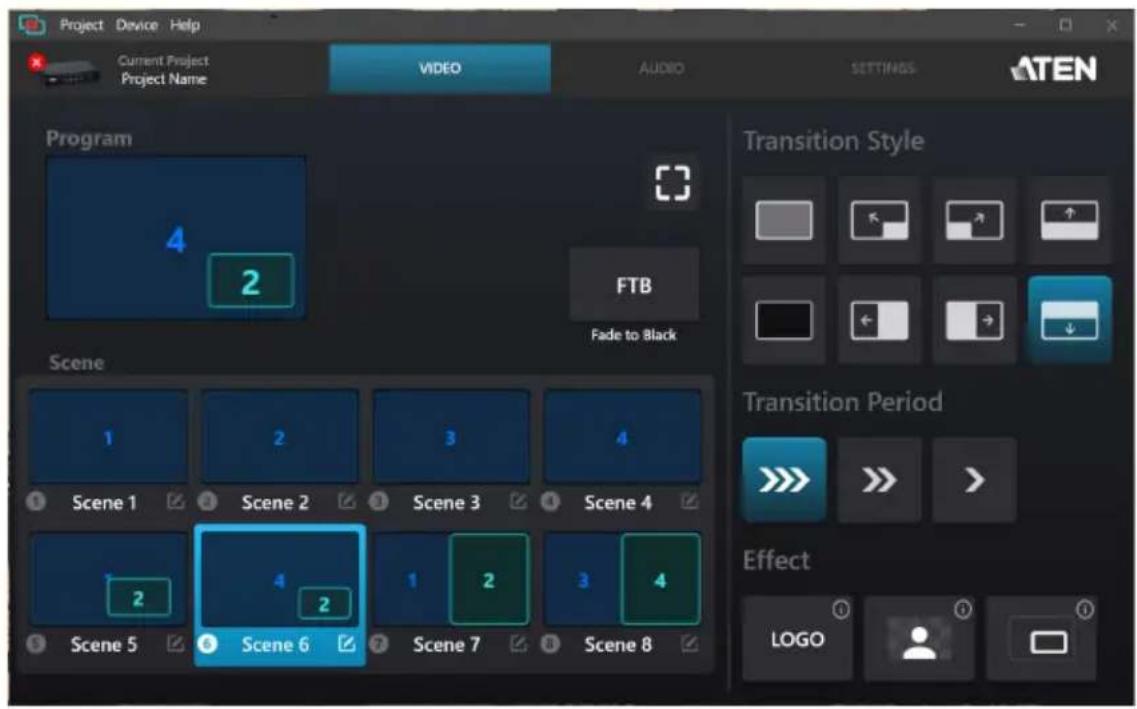Viewport: 1137px width, 709px height.
Task: Click the disconnected device icon
Action: pyautogui.click(x=65, y=70)
